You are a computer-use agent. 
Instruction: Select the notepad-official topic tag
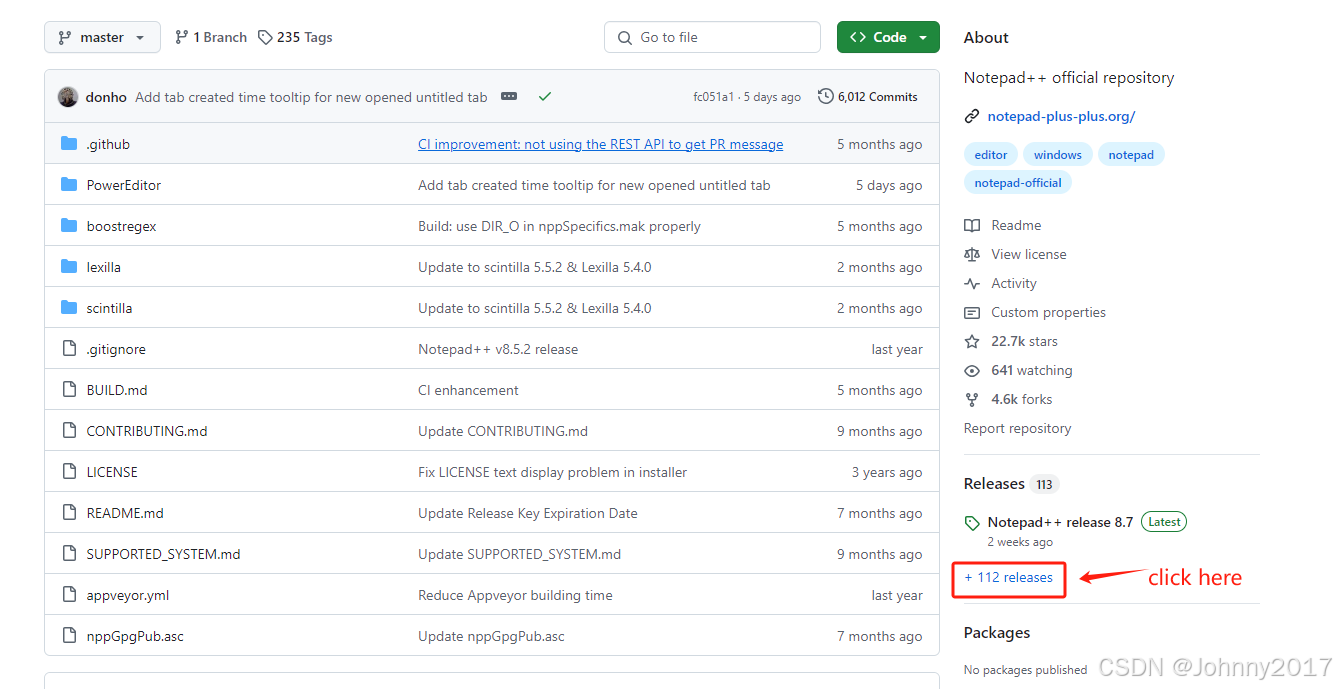click(1018, 183)
